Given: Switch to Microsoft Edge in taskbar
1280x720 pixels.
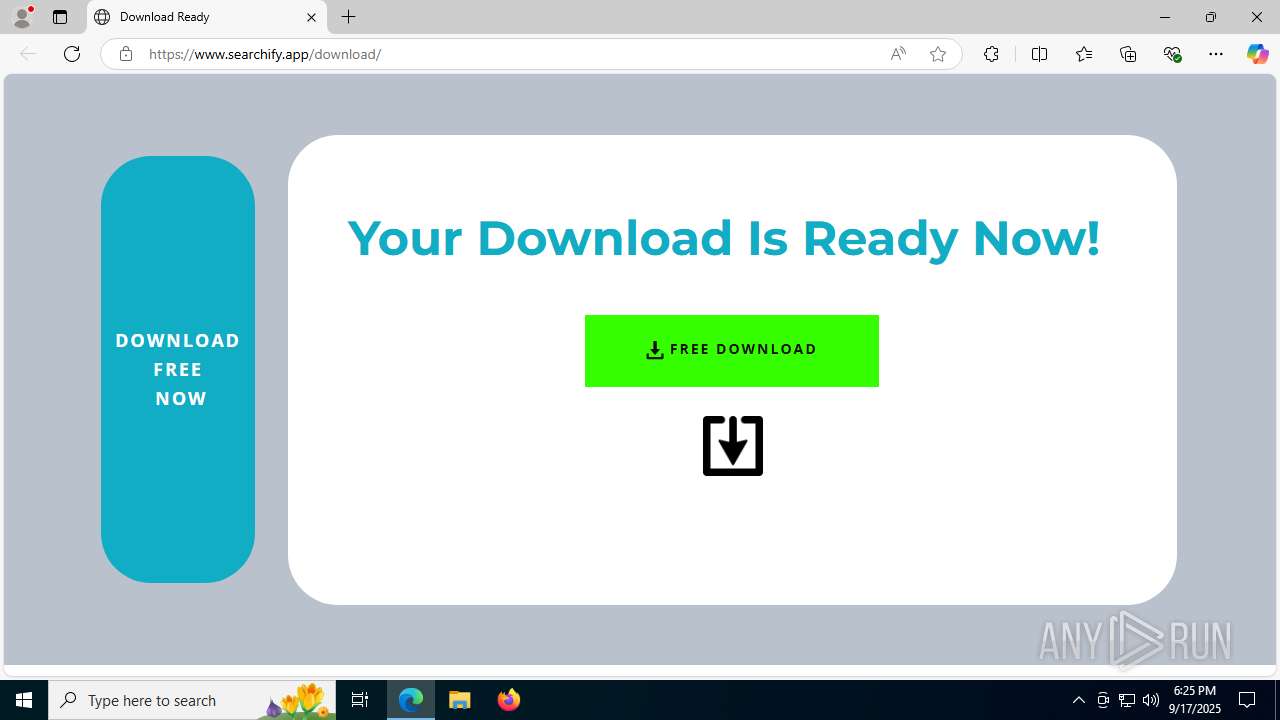Looking at the screenshot, I should click(411, 700).
